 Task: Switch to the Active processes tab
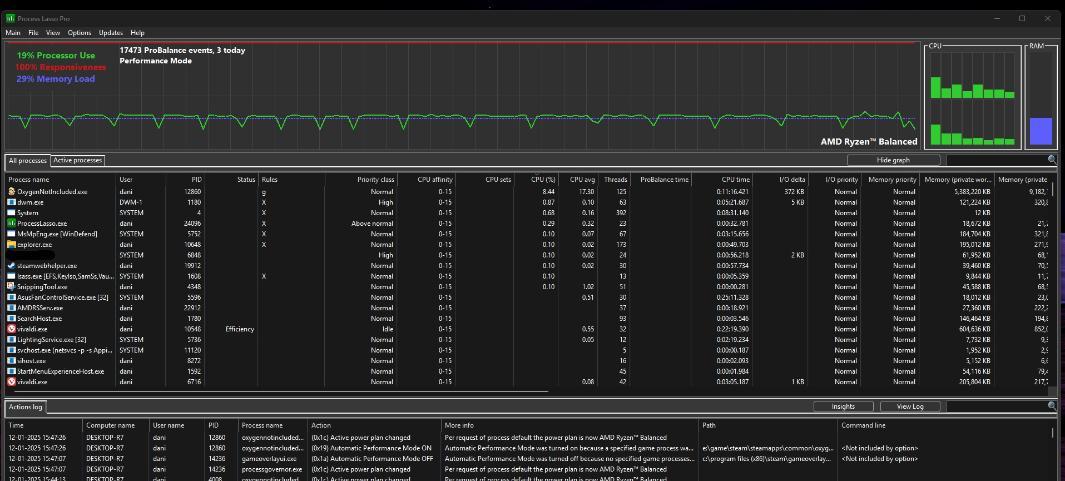click(77, 160)
